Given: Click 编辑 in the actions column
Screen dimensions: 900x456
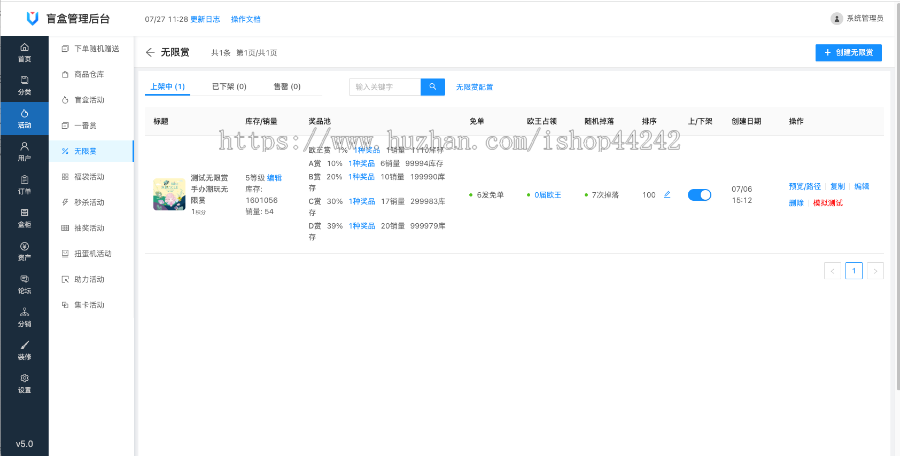Looking at the screenshot, I should coord(862,187).
